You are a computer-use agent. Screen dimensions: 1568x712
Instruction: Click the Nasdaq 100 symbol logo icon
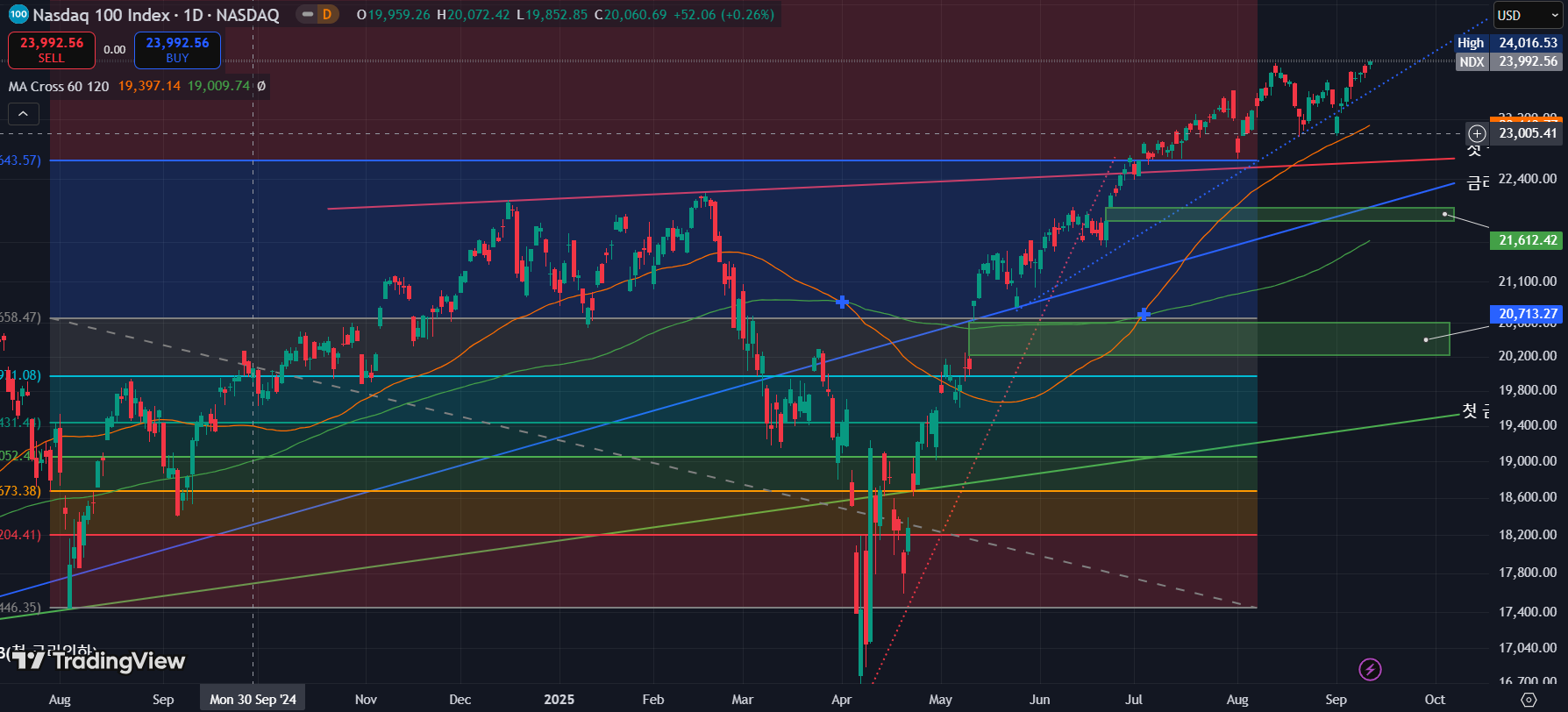pyautogui.click(x=18, y=15)
